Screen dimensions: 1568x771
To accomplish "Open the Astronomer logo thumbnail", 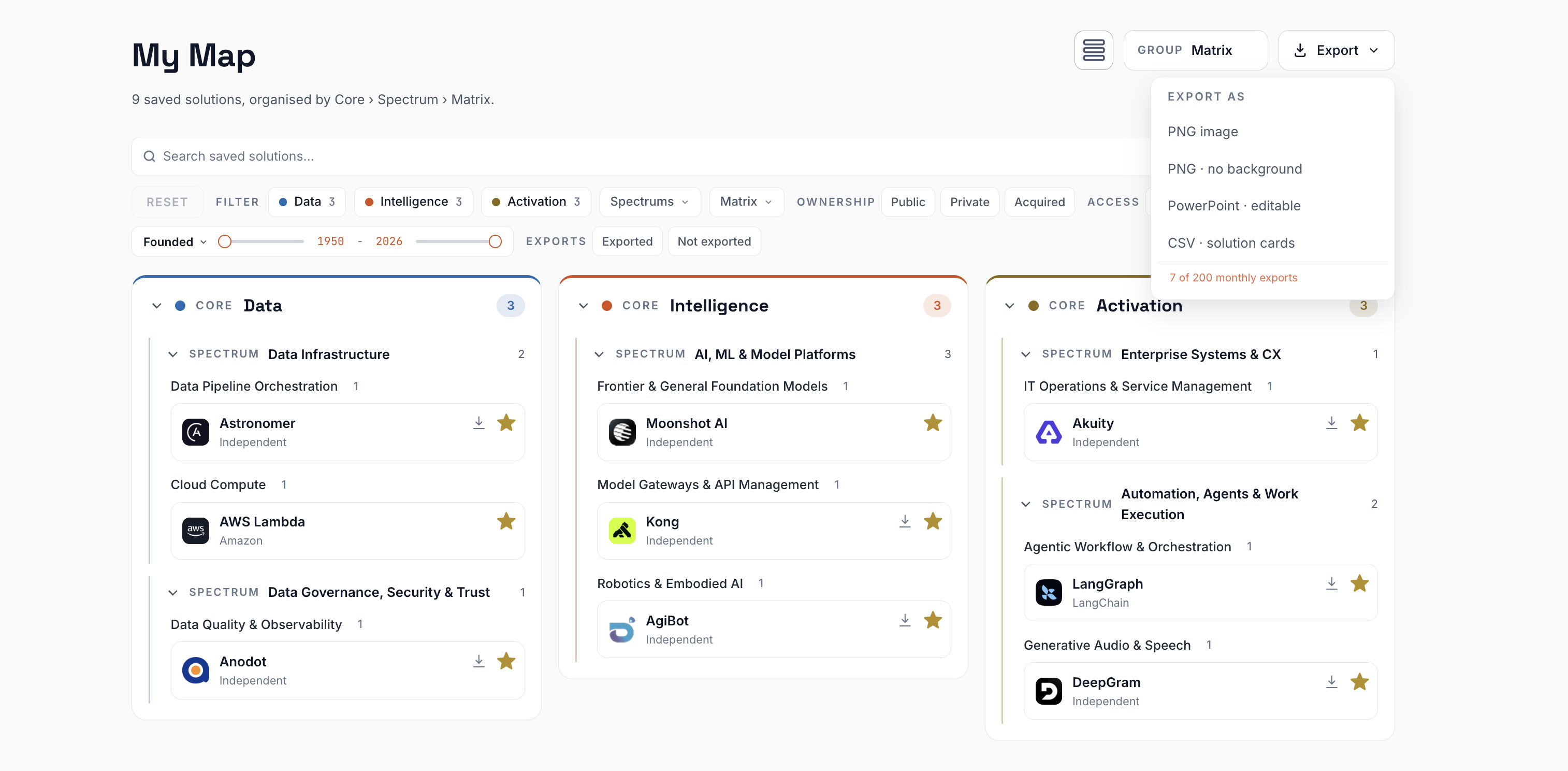I will (195, 433).
